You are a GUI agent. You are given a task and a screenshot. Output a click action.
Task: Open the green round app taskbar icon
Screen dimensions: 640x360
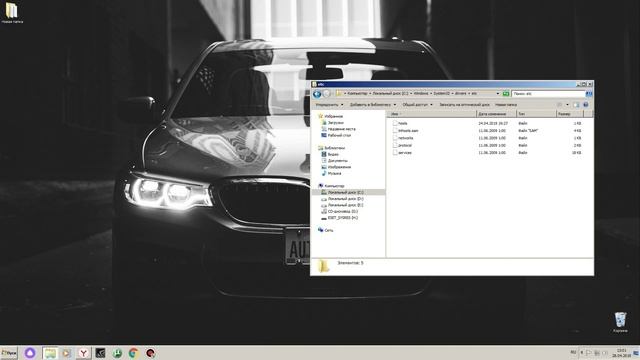(117, 353)
